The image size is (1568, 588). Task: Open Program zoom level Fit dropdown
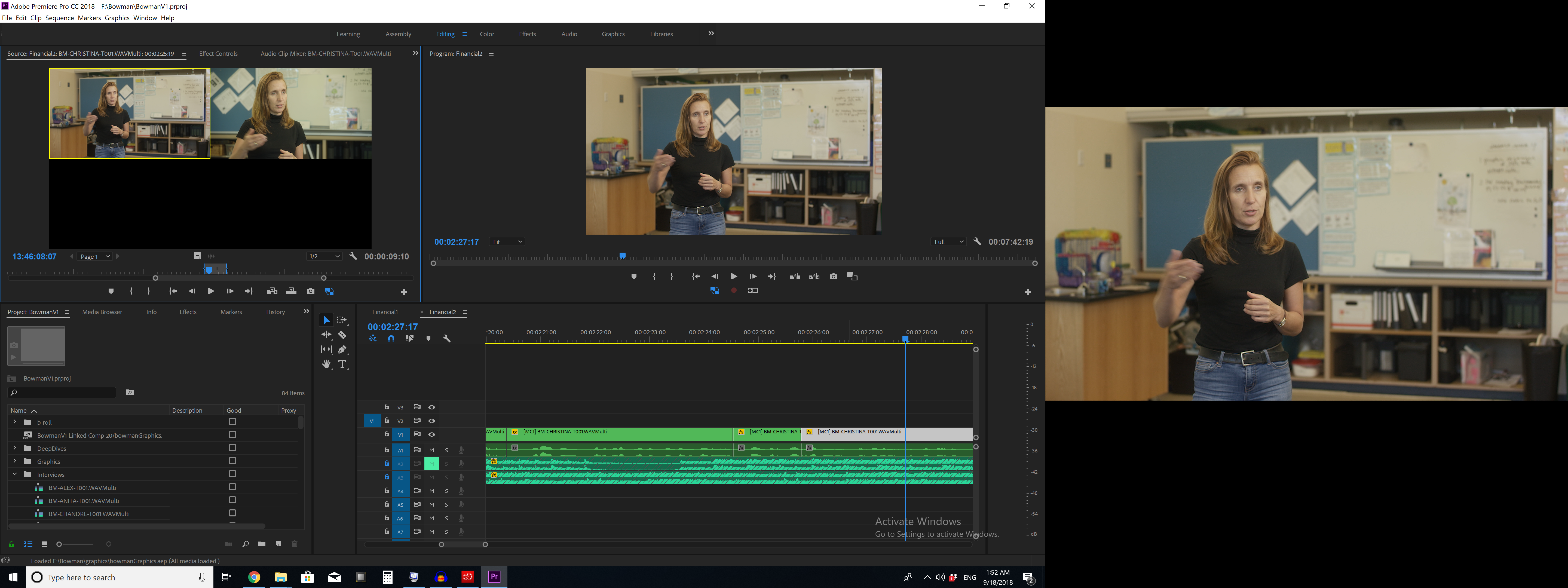coord(507,242)
